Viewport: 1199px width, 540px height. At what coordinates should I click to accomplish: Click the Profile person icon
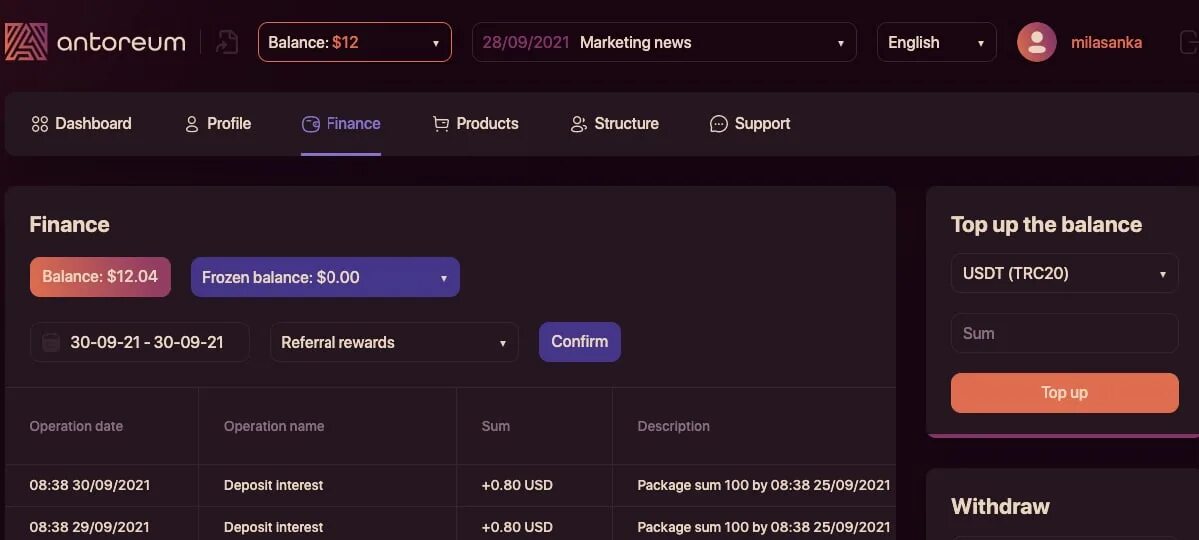tap(192, 124)
